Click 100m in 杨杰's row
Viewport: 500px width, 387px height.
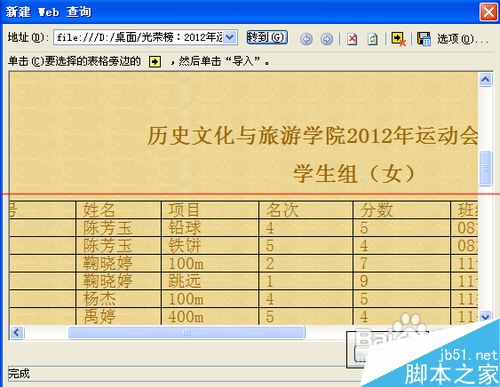point(210,299)
